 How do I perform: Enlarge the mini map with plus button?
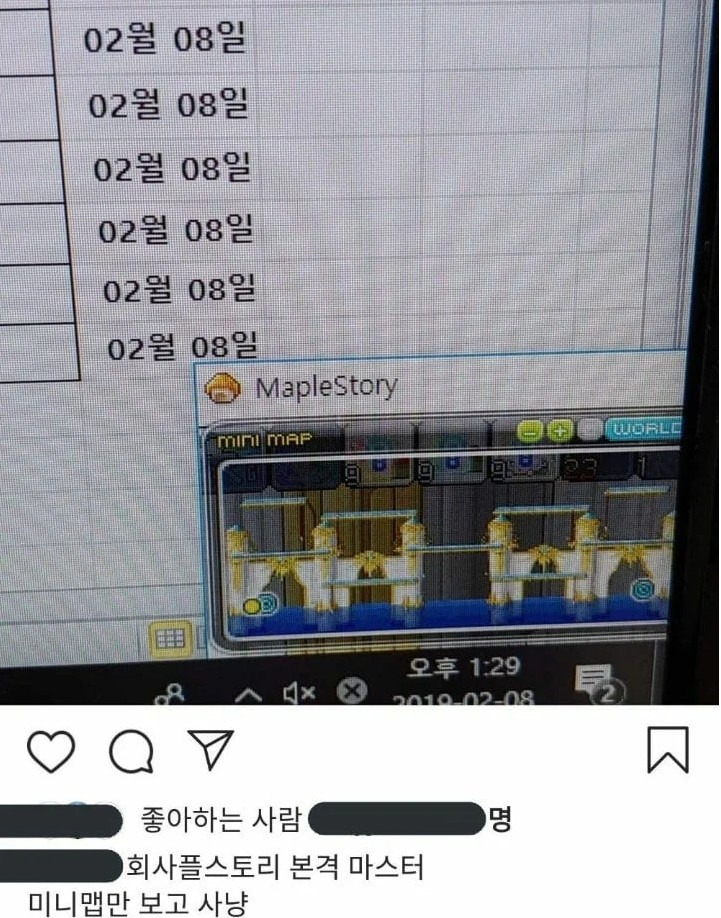tap(559, 431)
